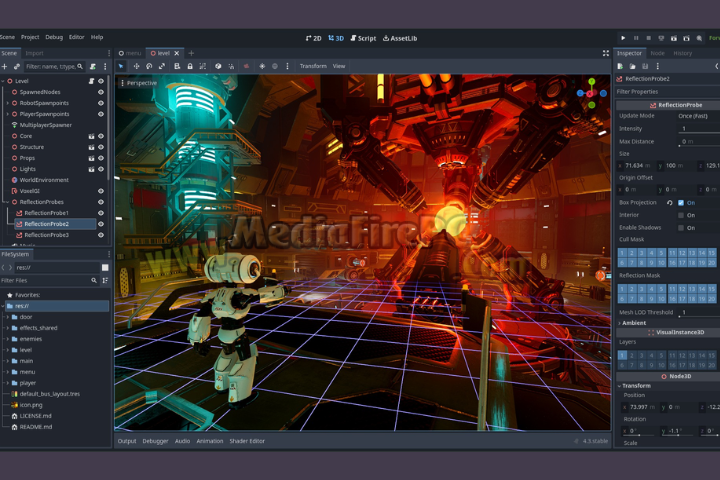Expand the RobotSpawnpoints tree node
This screenshot has width=720, height=480.
click(x=7, y=103)
